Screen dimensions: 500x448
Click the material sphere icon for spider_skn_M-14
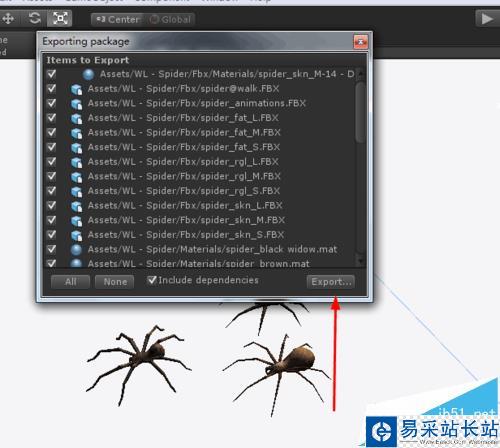point(88,74)
